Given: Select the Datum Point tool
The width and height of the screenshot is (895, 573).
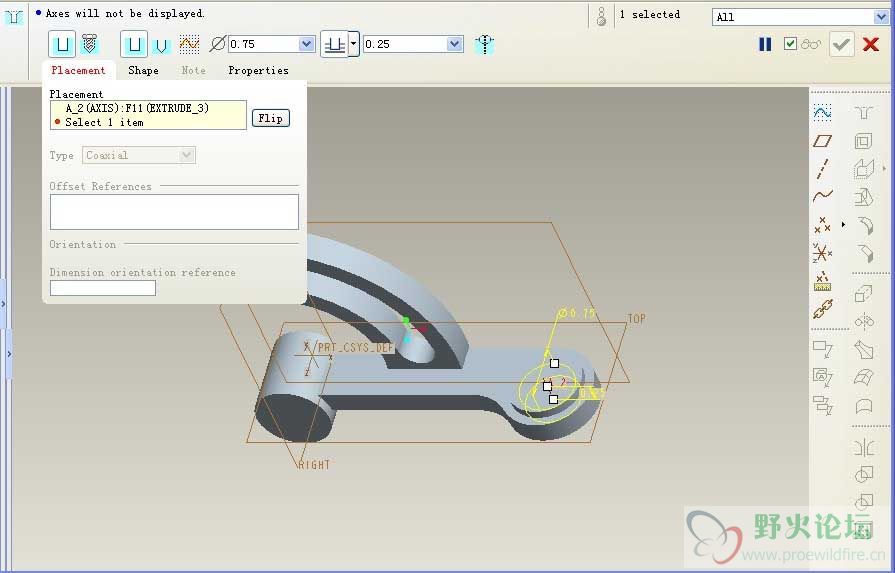Looking at the screenshot, I should tap(823, 225).
